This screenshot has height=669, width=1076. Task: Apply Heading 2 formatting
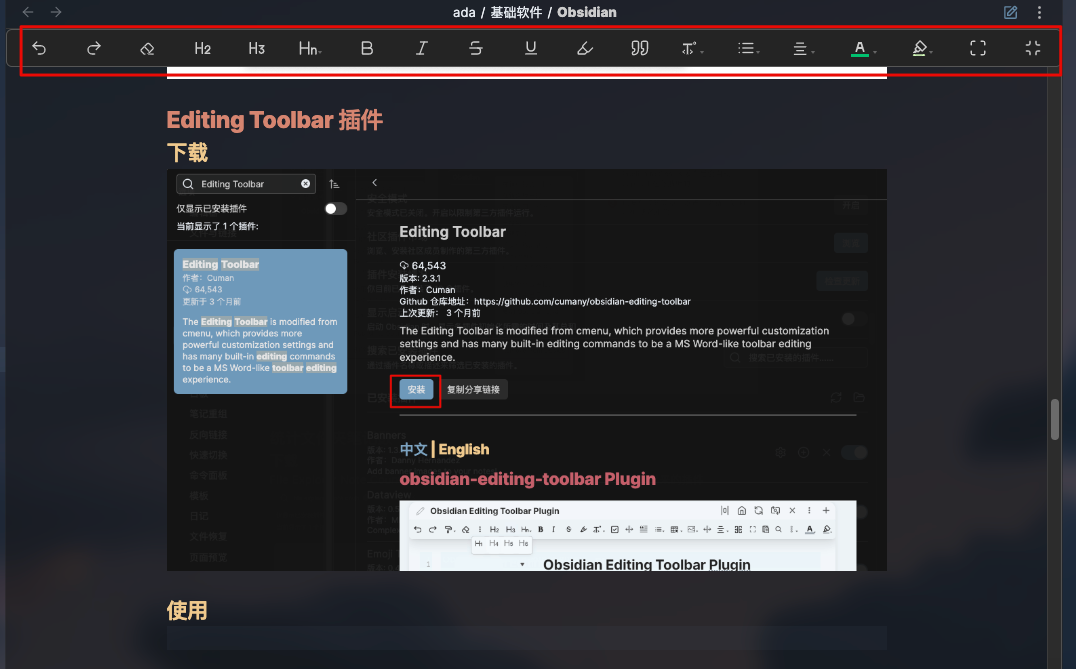[202, 47]
